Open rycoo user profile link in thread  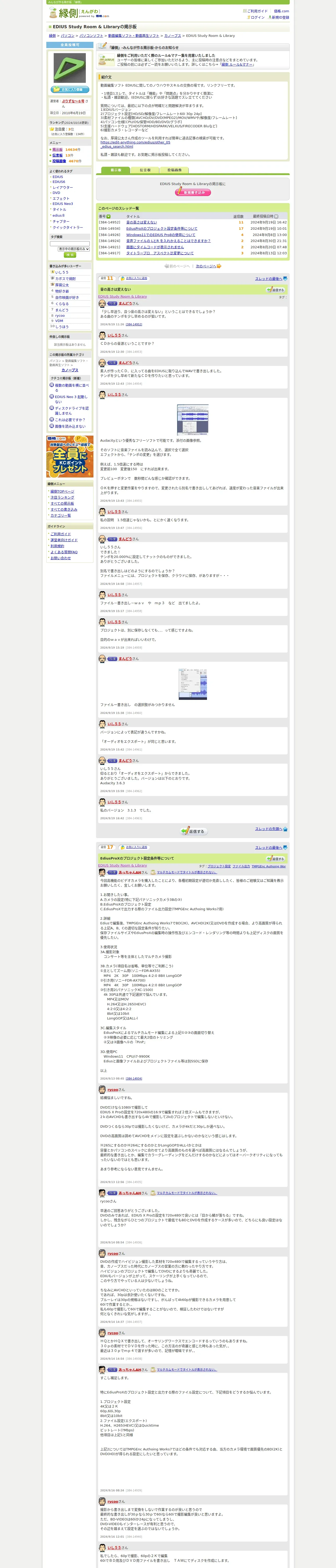click(113, 1089)
